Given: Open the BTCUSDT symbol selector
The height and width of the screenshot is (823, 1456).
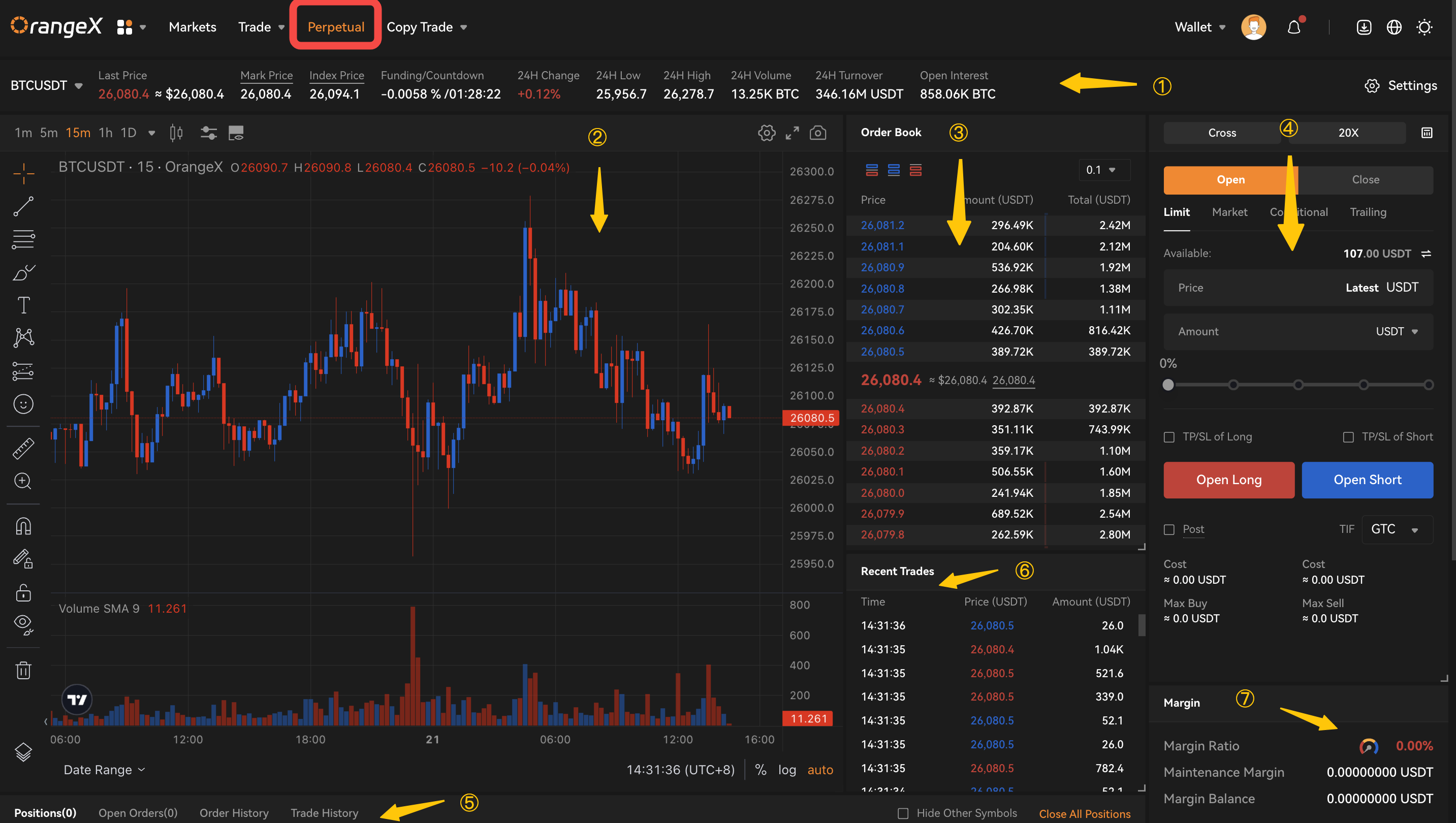Looking at the screenshot, I should (46, 85).
